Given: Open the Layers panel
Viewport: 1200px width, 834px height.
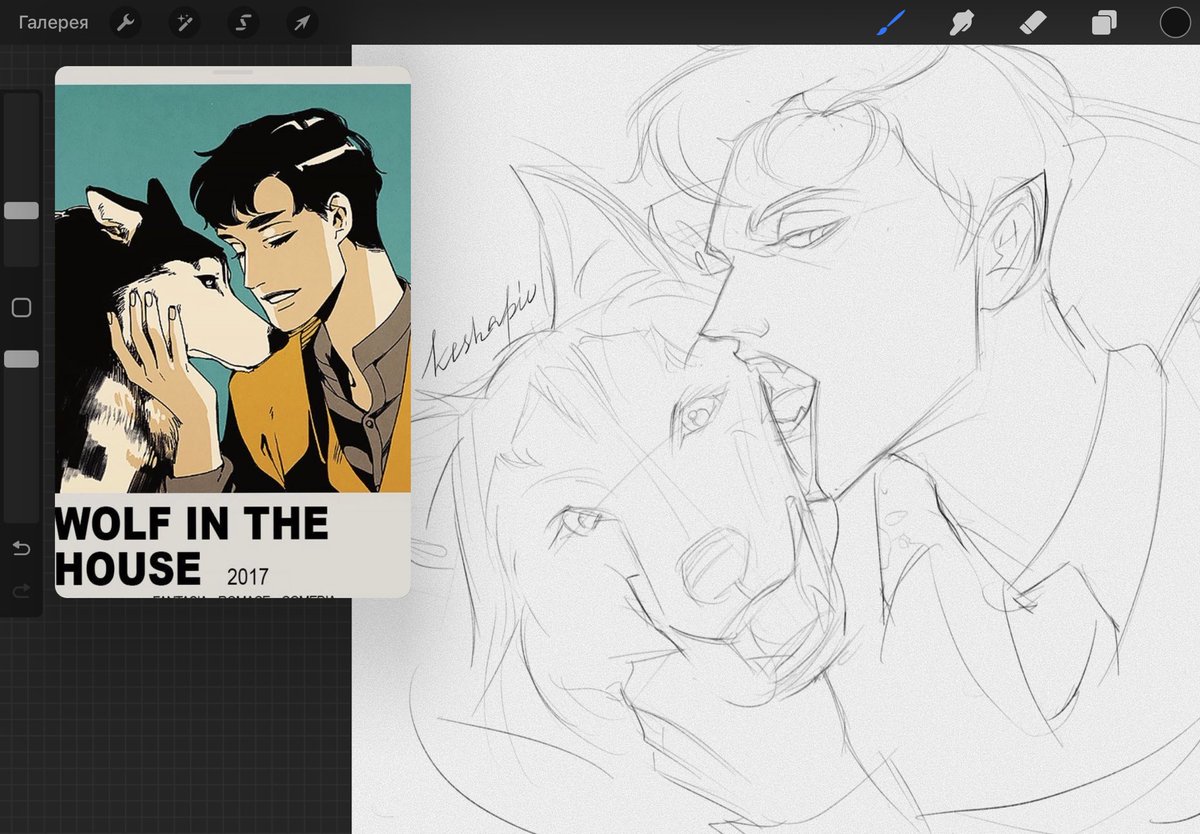Looking at the screenshot, I should (1104, 22).
